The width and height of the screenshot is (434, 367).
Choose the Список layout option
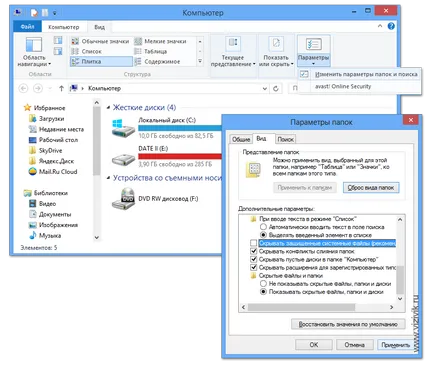(x=87, y=51)
